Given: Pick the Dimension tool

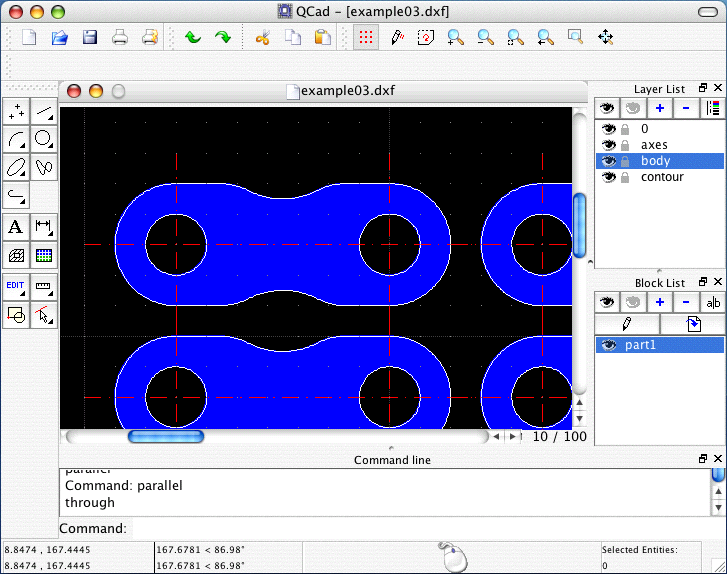Looking at the screenshot, I should click(44, 227).
